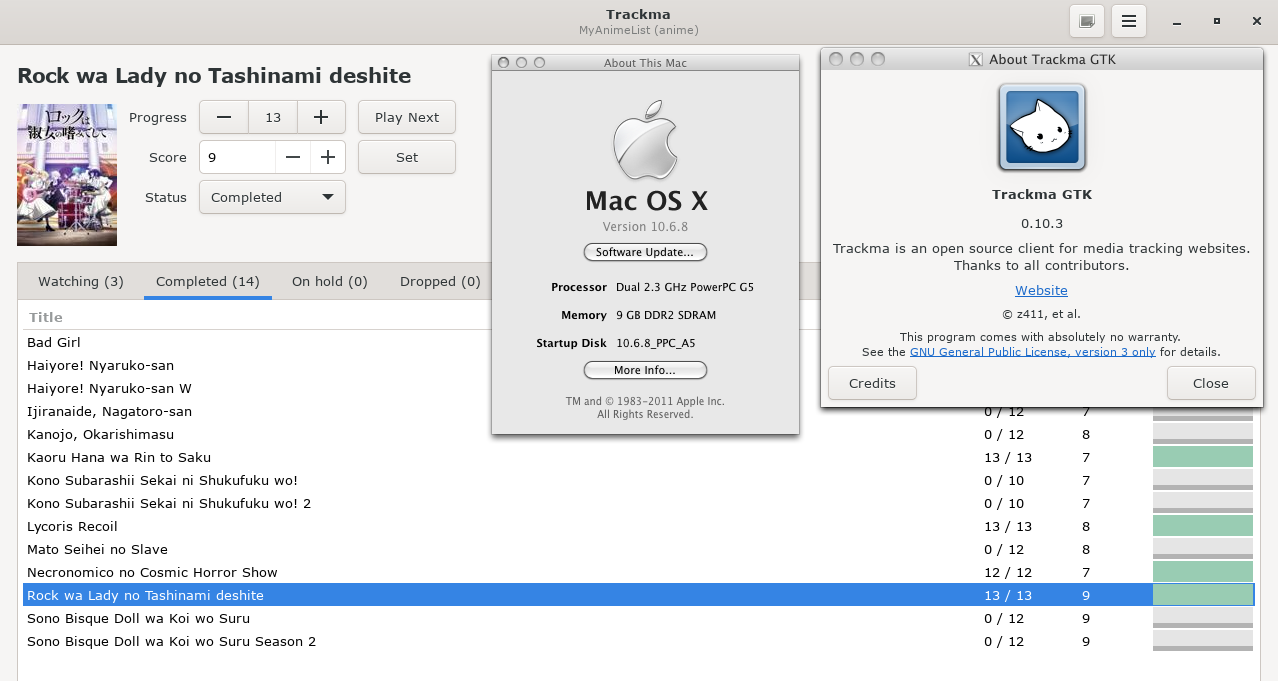Image resolution: width=1278 pixels, height=681 pixels.
Task: Click the progress value 13 field
Action: tap(273, 117)
